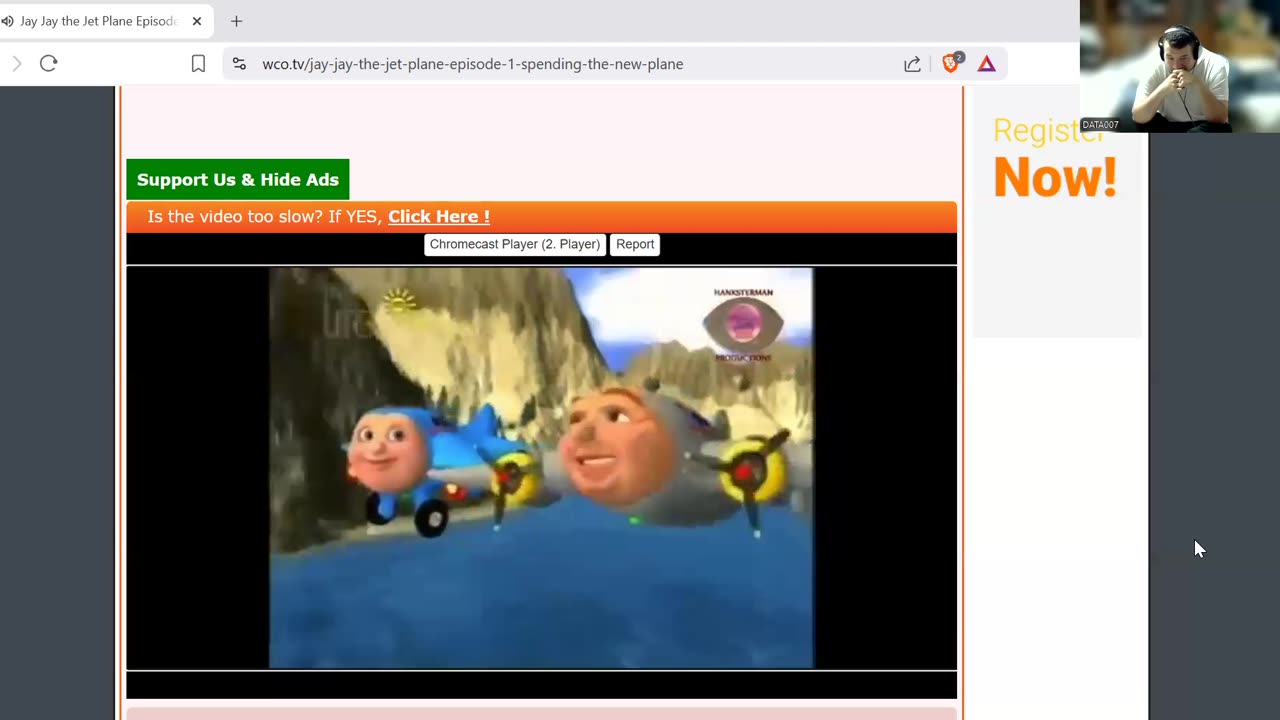This screenshot has height=720, width=1280.
Task: Click the Brave Rewards triangle icon
Action: pos(987,64)
